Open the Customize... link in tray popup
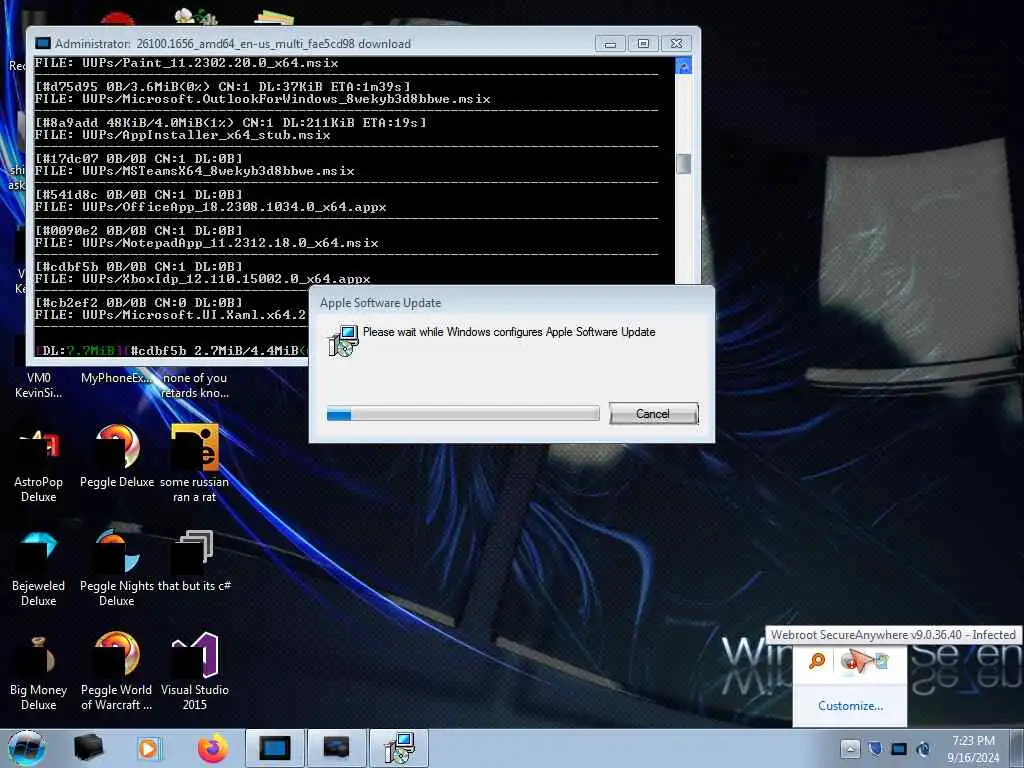1024x768 pixels. coord(850,706)
